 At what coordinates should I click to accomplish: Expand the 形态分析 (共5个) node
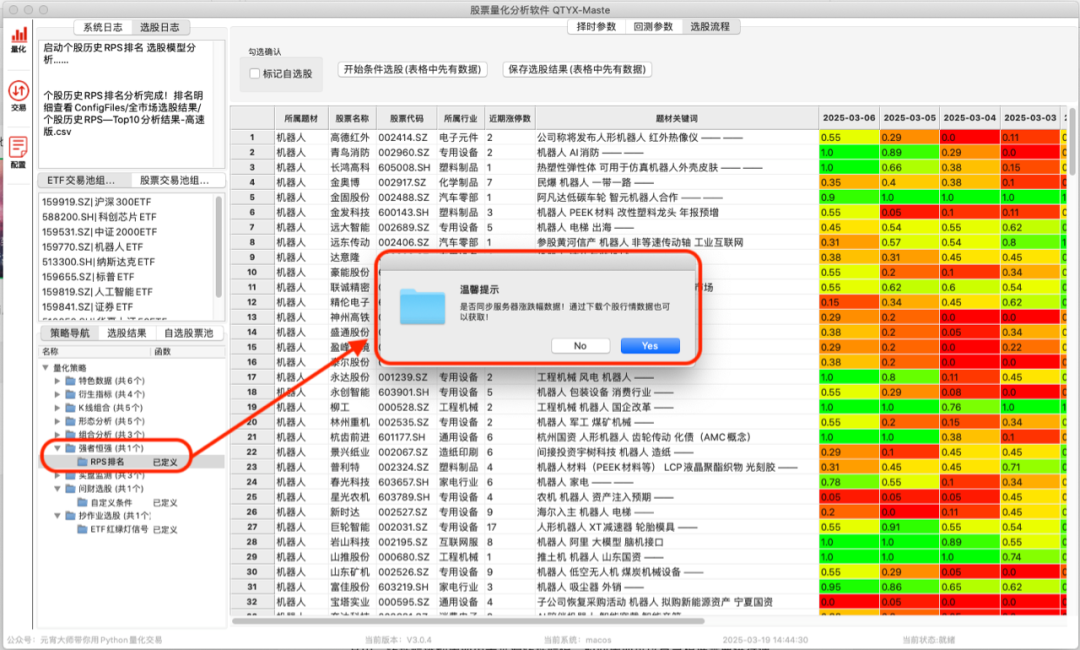pos(57,421)
